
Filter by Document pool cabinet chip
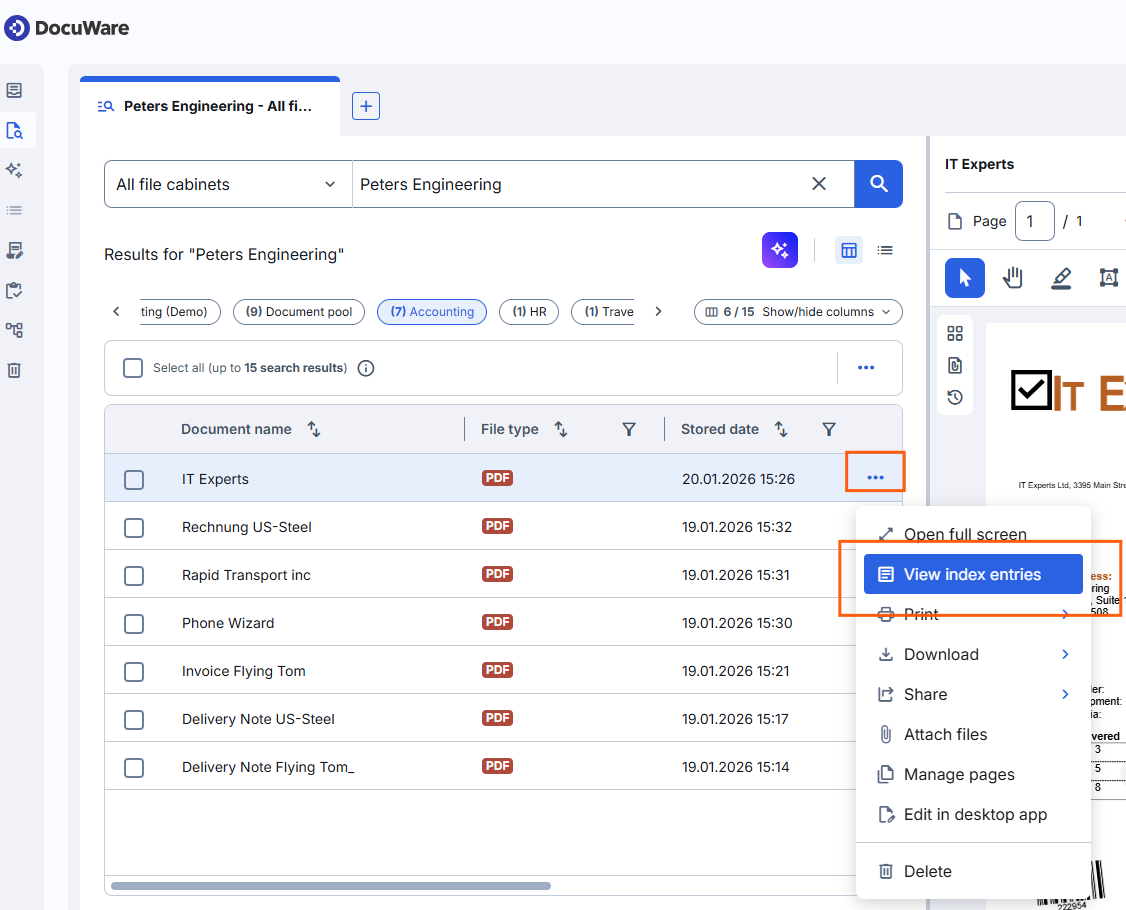pos(299,312)
